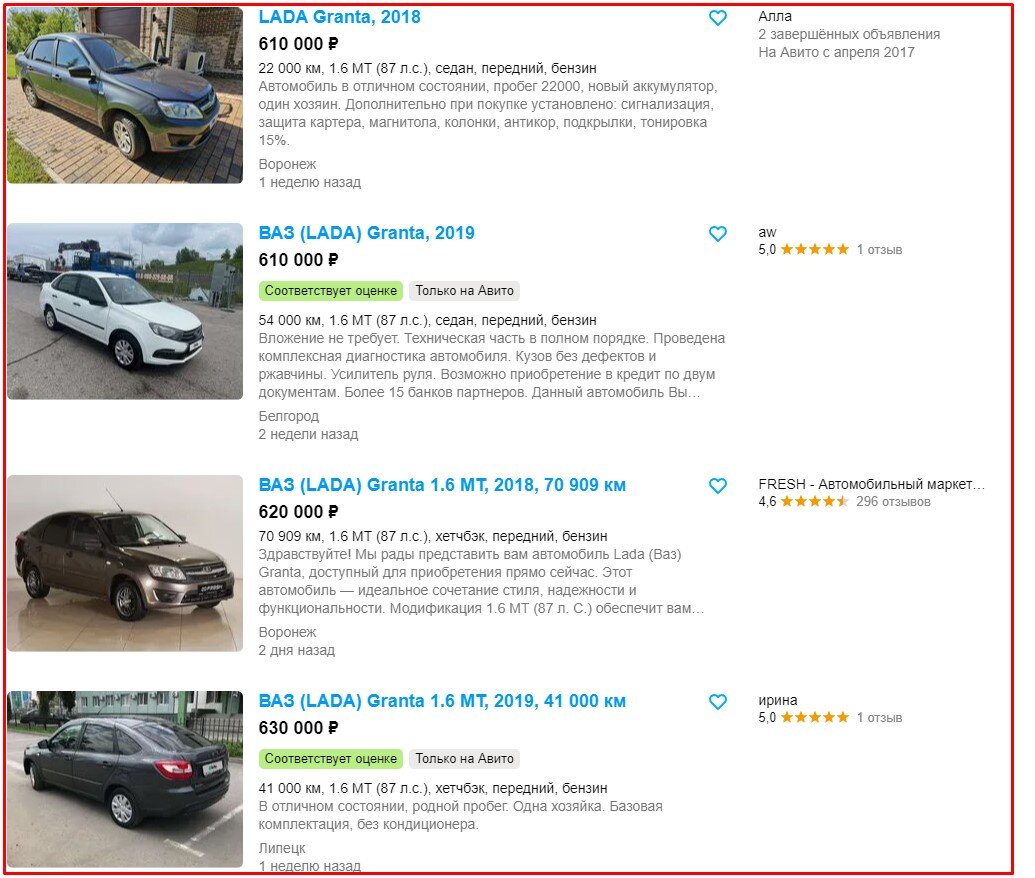Open seller profile aw
This screenshot has width=1035, height=878.
tap(767, 232)
